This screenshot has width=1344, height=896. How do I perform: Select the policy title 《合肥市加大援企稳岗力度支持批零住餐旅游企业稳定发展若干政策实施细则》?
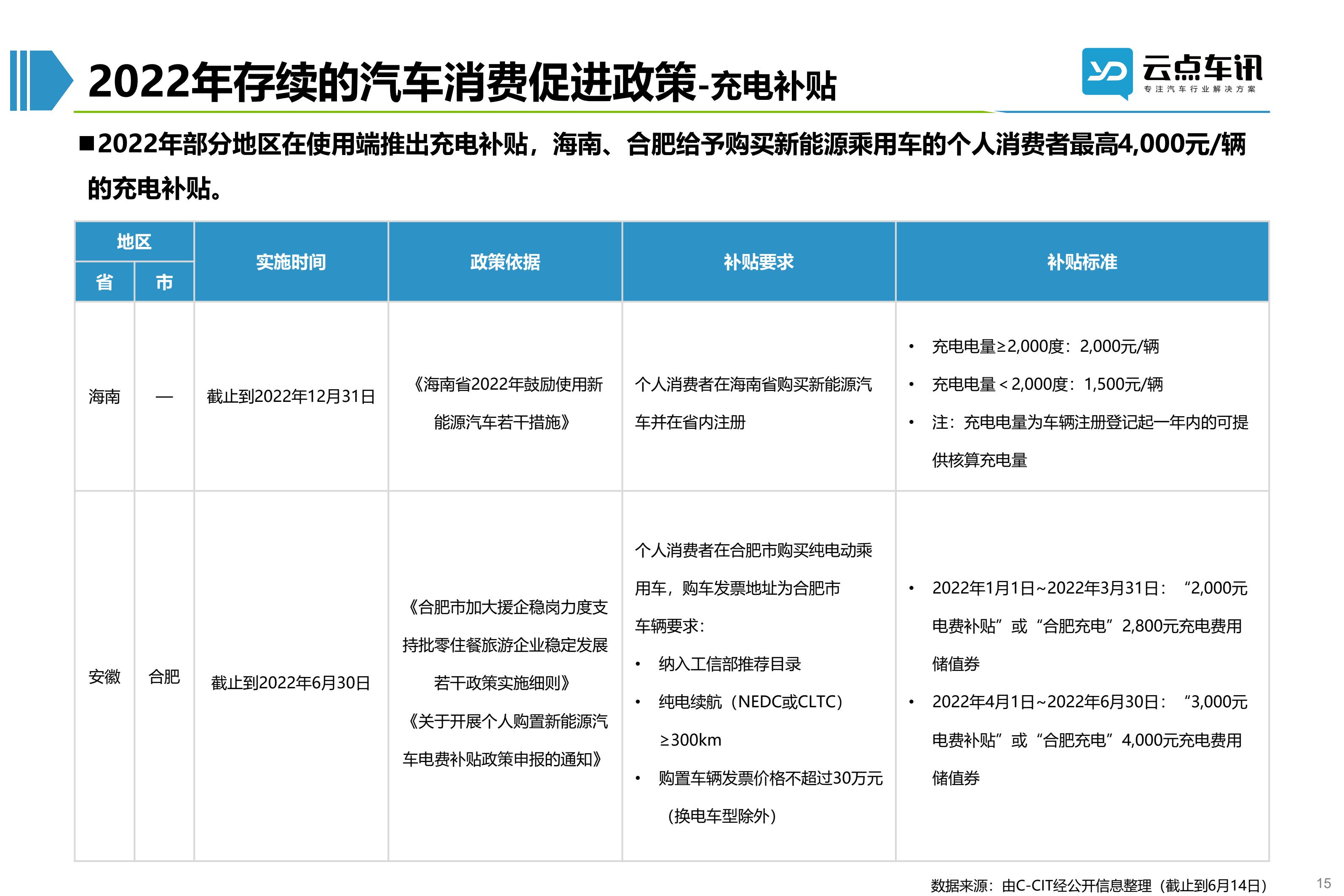pos(505,645)
